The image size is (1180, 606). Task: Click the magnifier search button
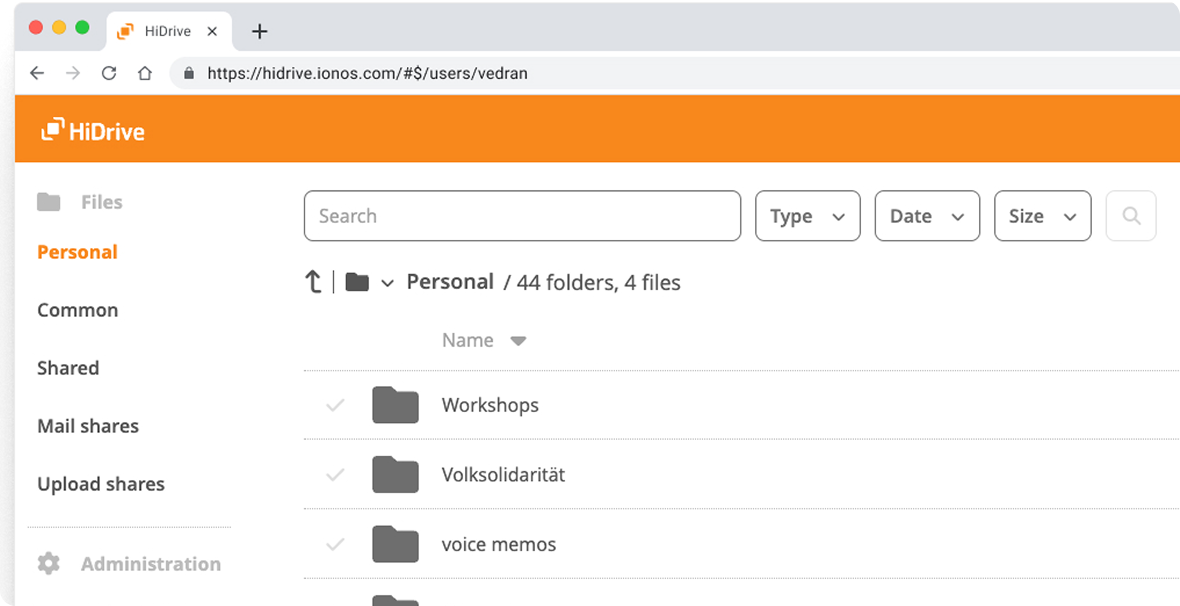1130,216
